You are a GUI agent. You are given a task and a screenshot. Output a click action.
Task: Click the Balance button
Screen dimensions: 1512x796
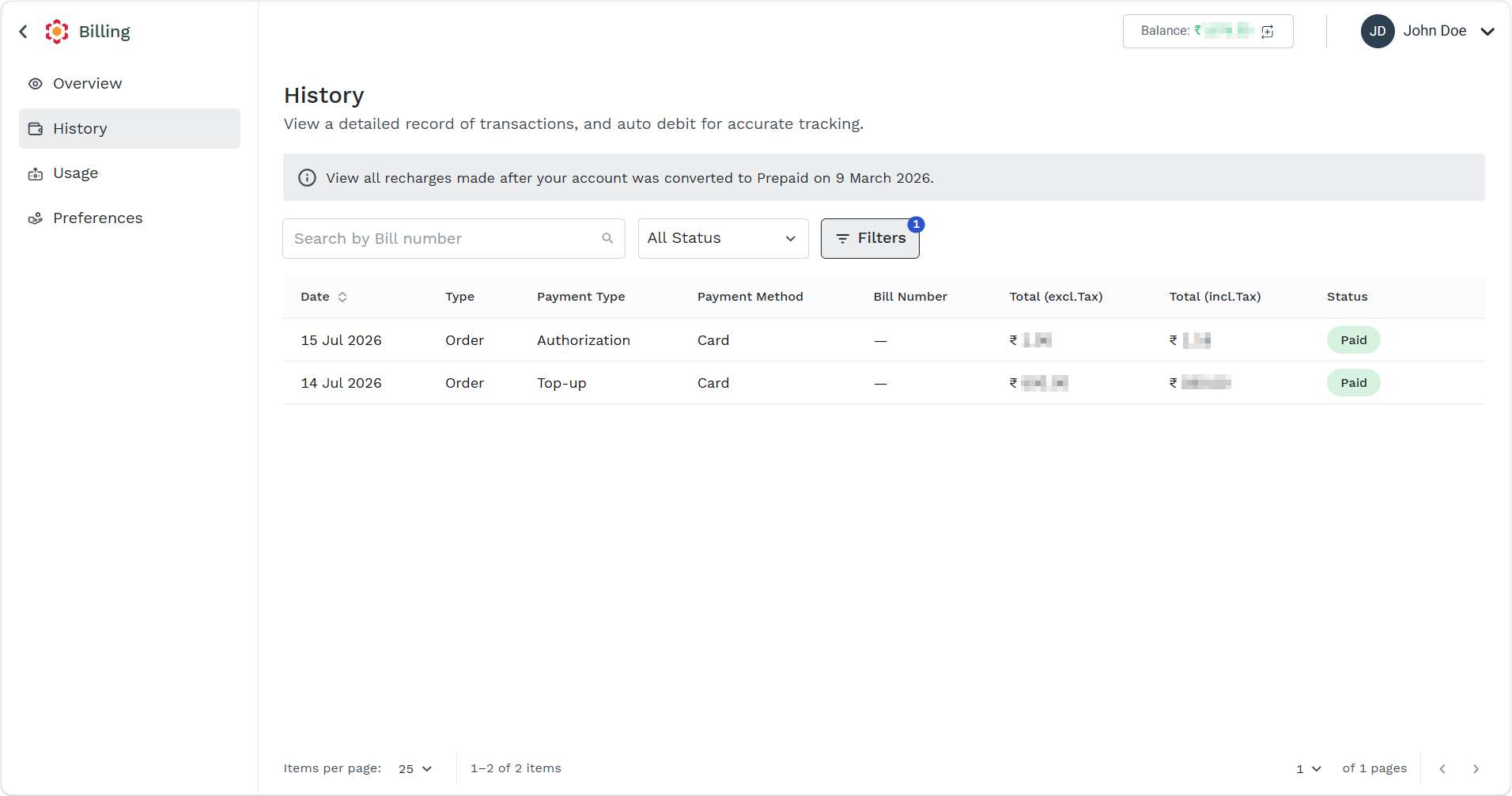(x=1208, y=31)
